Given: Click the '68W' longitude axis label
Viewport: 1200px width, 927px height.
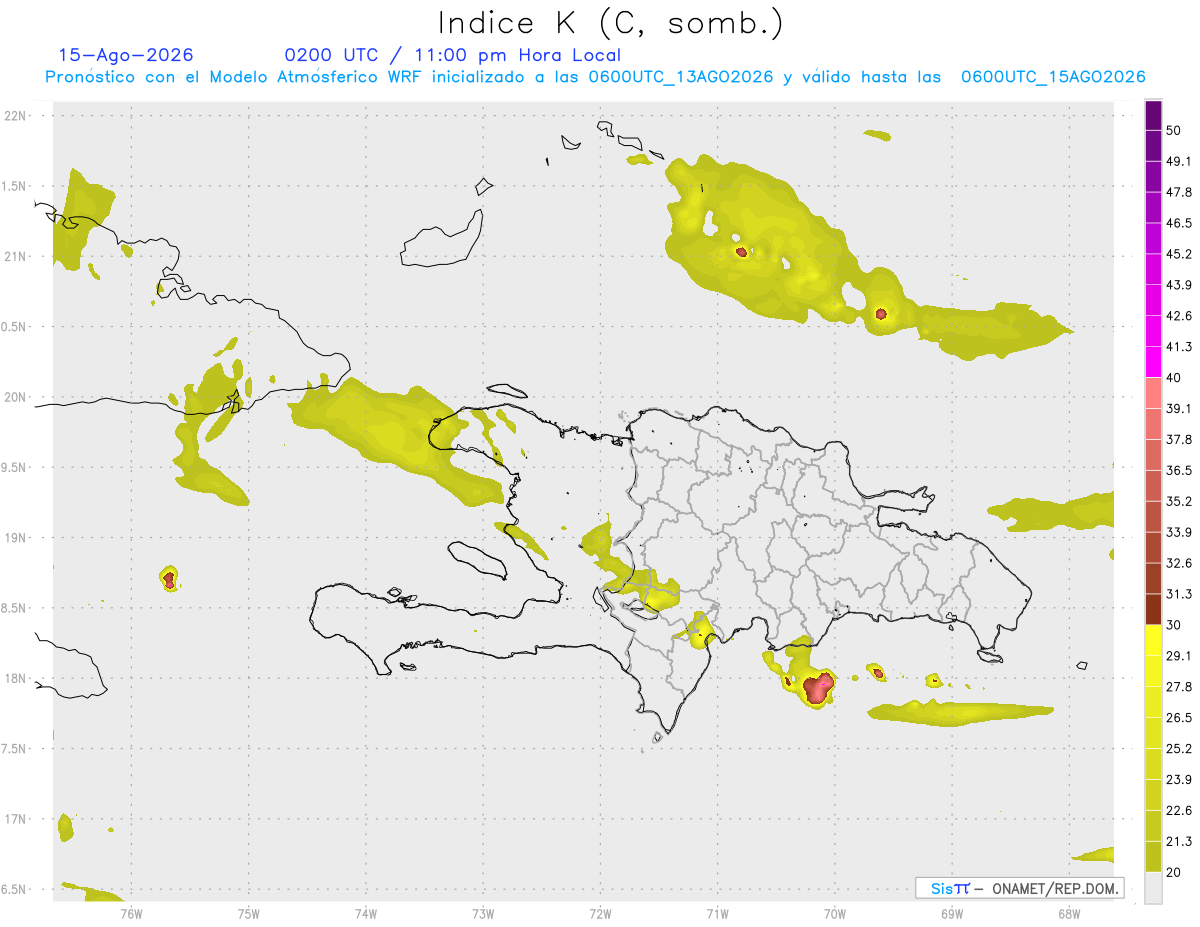Looking at the screenshot, I should coord(1069,914).
